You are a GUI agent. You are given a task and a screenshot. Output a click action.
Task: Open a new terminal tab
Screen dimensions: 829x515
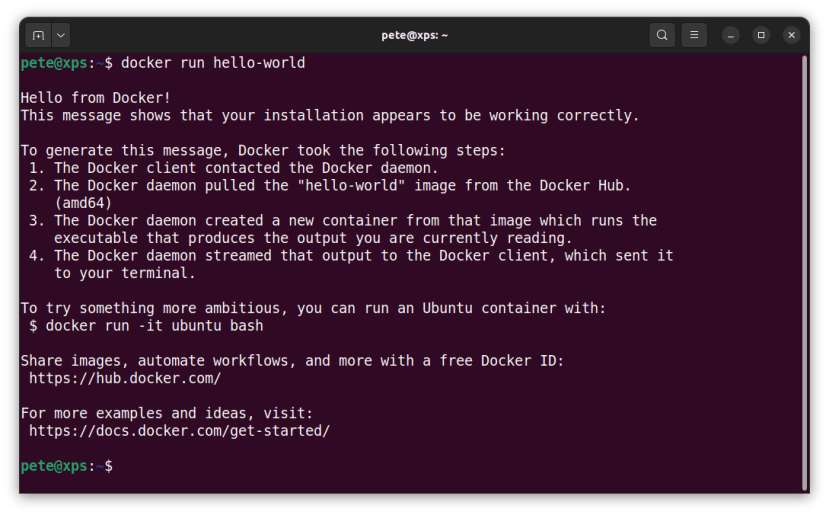(x=38, y=35)
